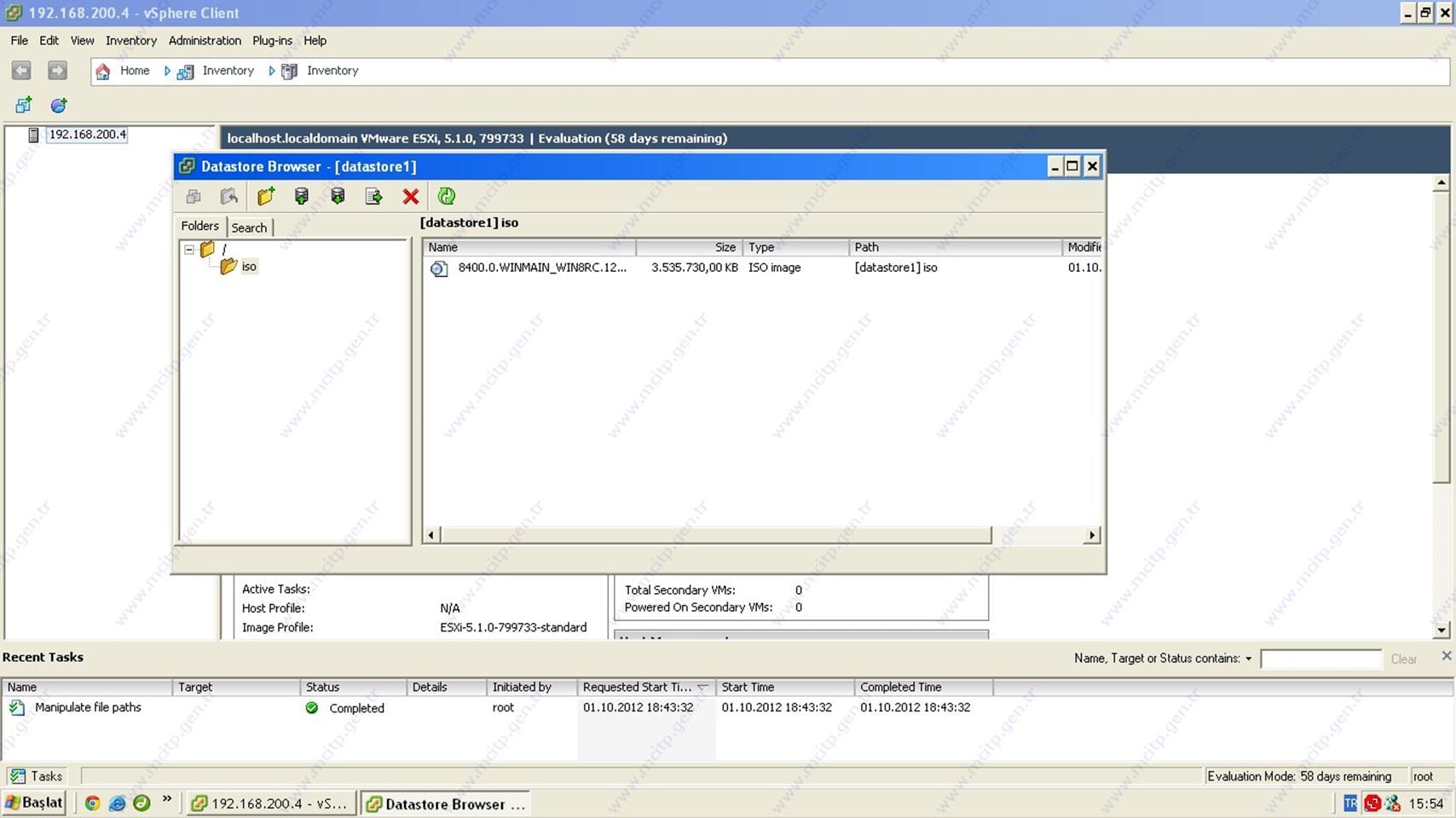Switch to 192.168.200.4 vSphere taskbar button

(270, 804)
